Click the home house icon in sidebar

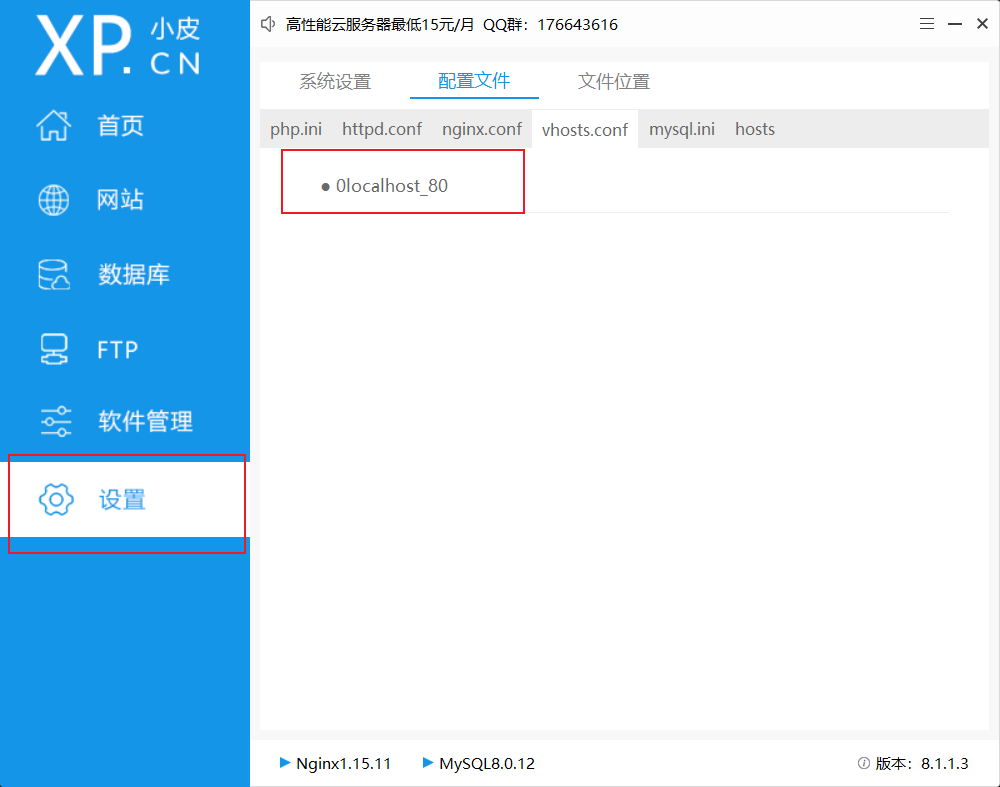click(x=54, y=125)
